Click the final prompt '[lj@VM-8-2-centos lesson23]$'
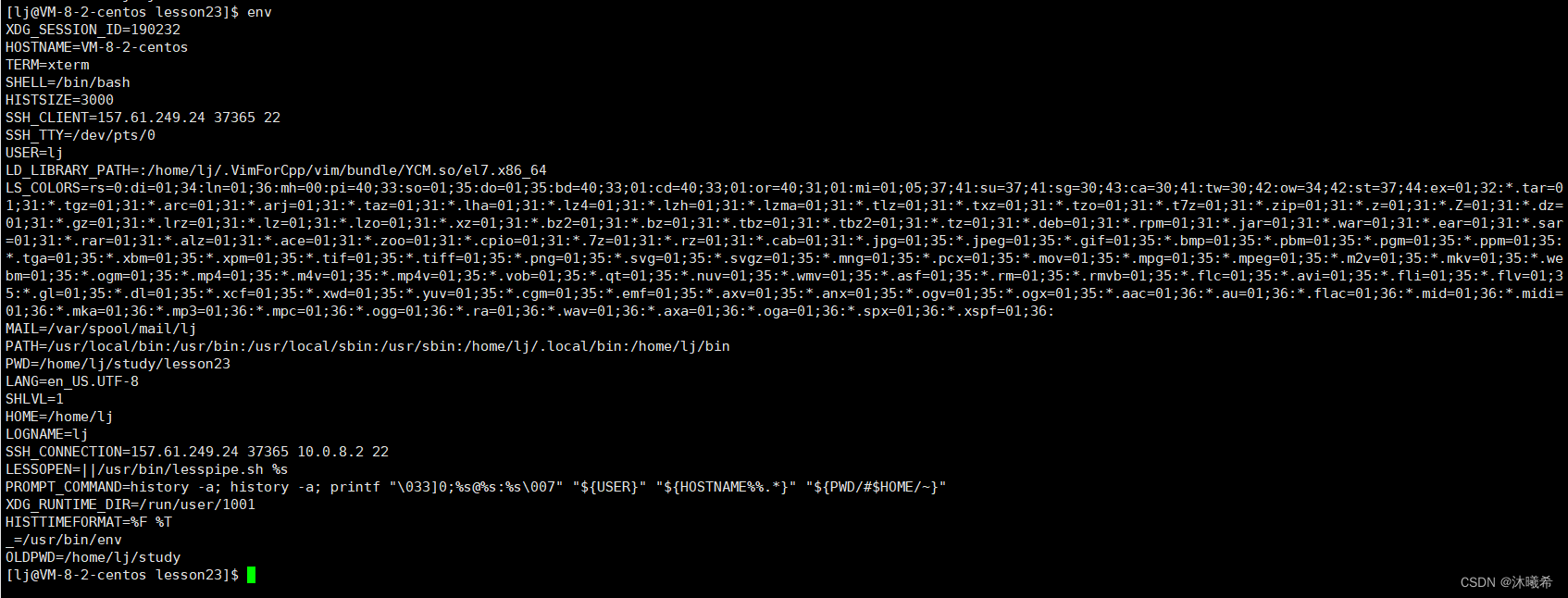Image resolution: width=1568 pixels, height=598 pixels. [x=122, y=575]
